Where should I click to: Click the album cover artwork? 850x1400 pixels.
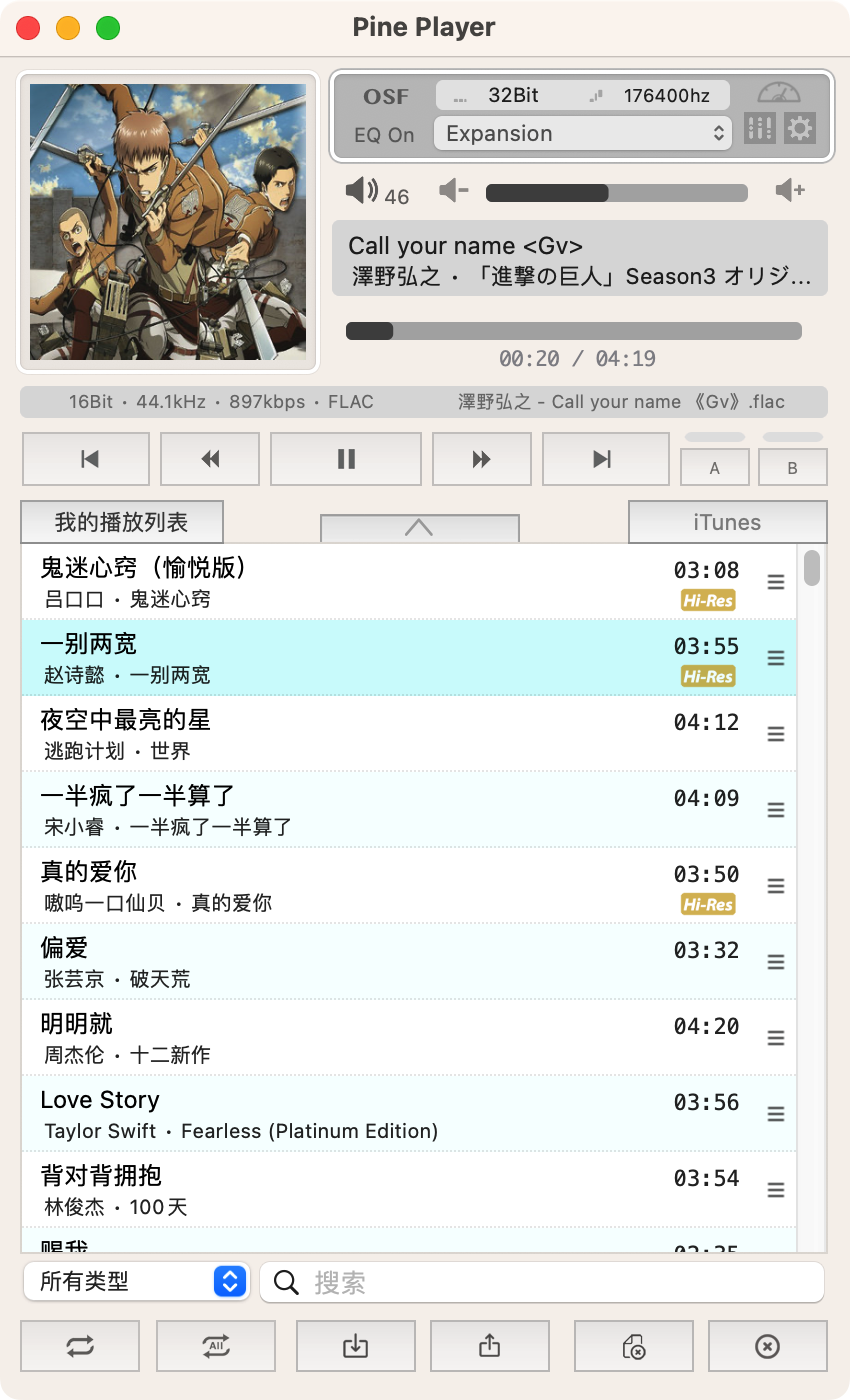coord(168,222)
